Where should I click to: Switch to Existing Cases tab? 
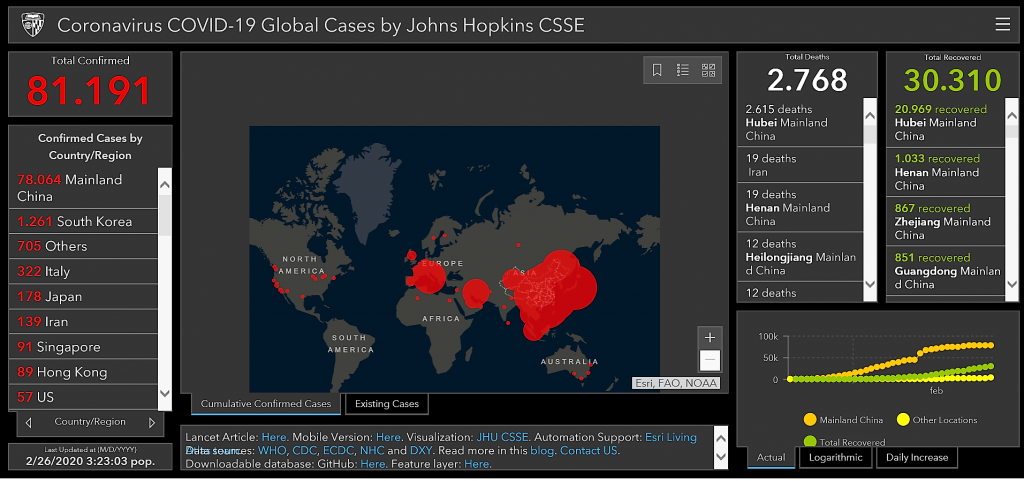(x=387, y=404)
